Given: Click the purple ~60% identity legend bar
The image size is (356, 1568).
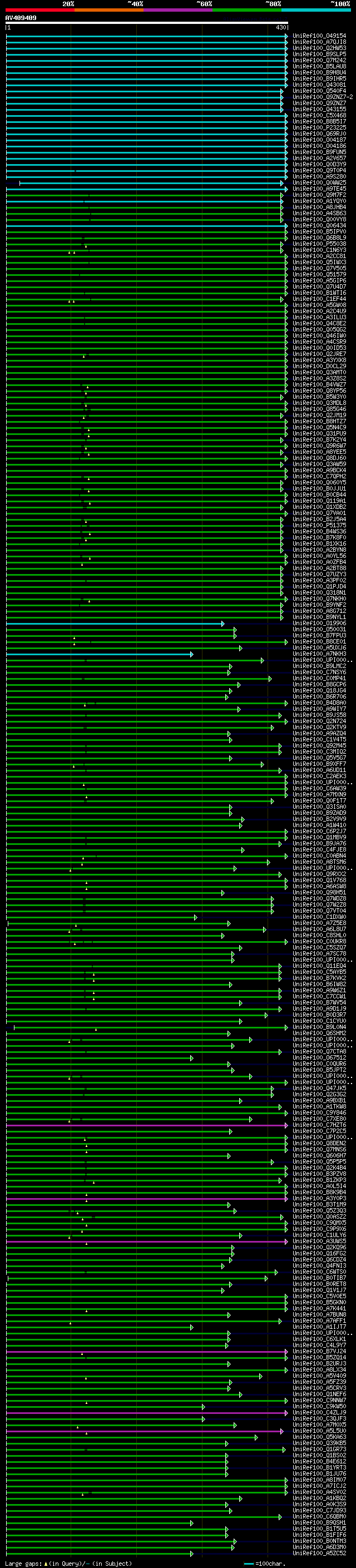Looking at the screenshot, I should click(x=177, y=10).
